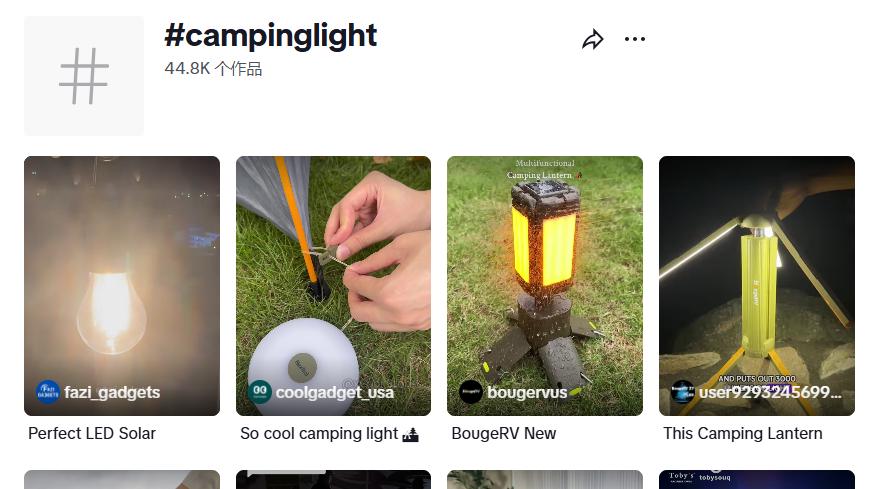Open the fazi_gadgets username link
Image resolution: width=870 pixels, height=489 pixels.
click(112, 392)
